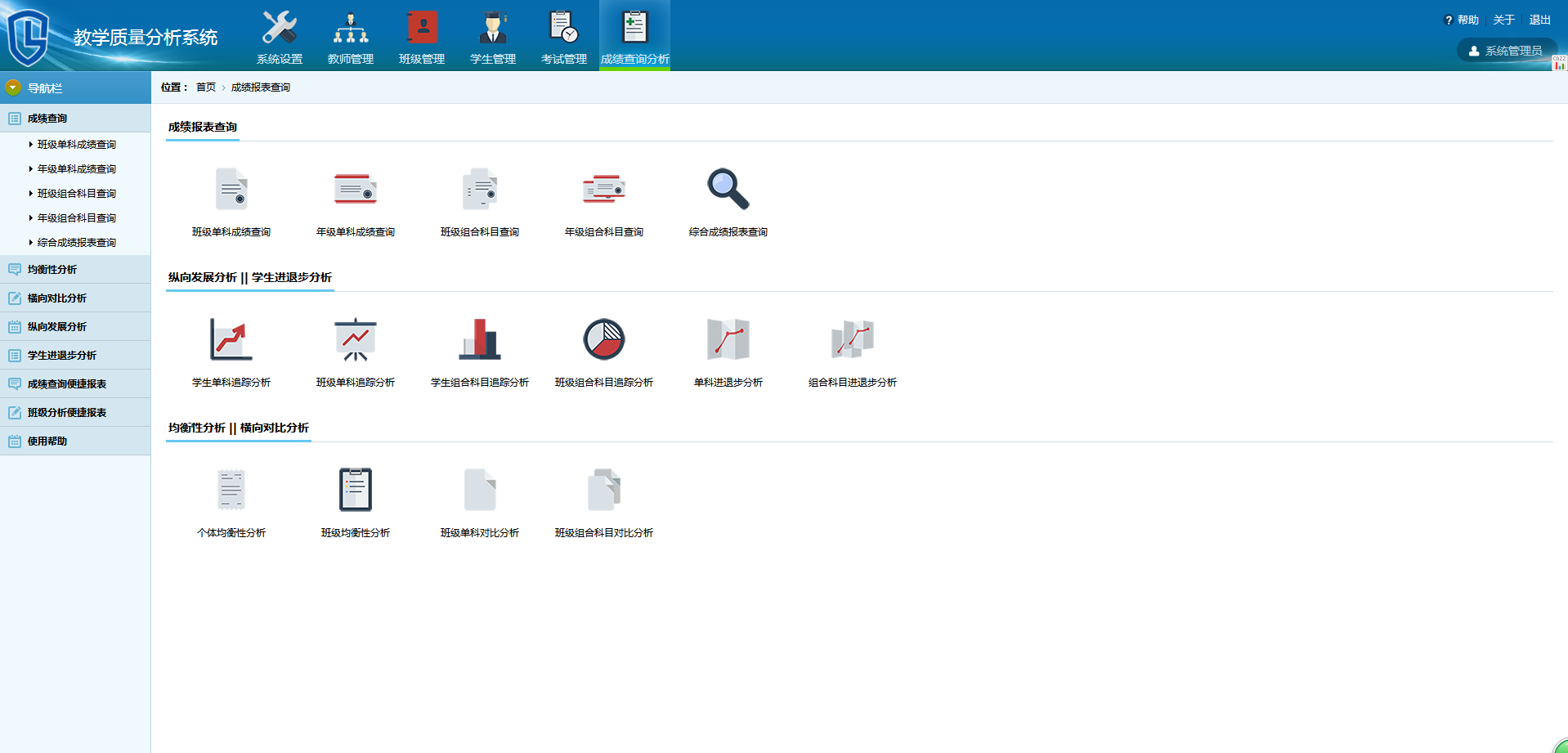Open 班级管理 red book icon

422,28
